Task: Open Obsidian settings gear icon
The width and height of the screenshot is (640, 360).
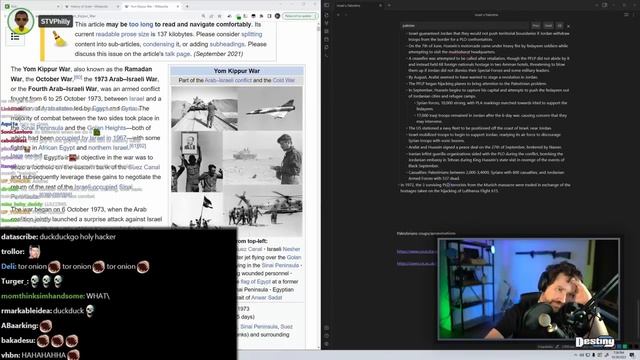Action: (x=327, y=344)
